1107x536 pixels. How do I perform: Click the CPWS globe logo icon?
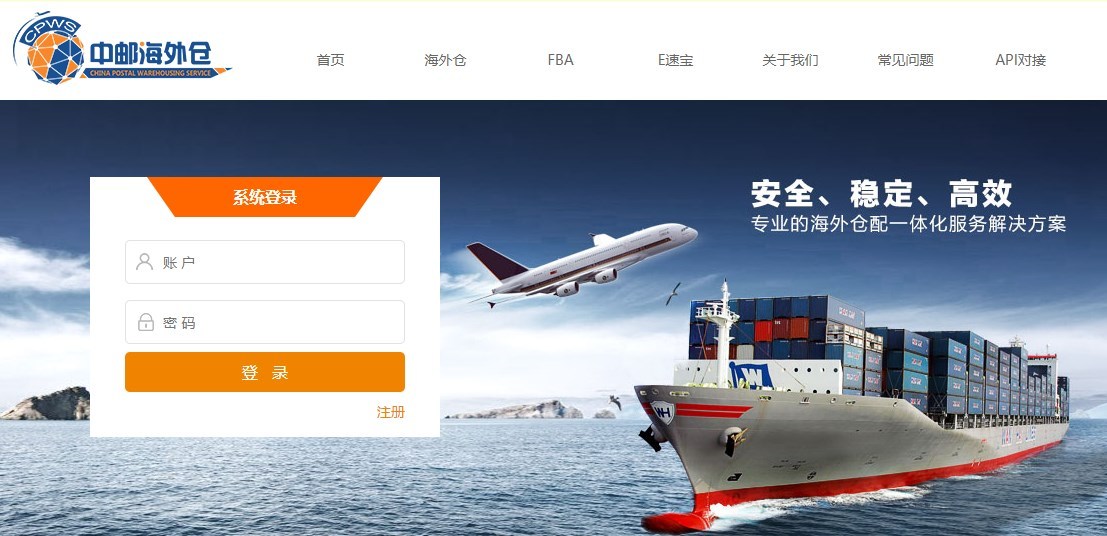click(x=50, y=49)
